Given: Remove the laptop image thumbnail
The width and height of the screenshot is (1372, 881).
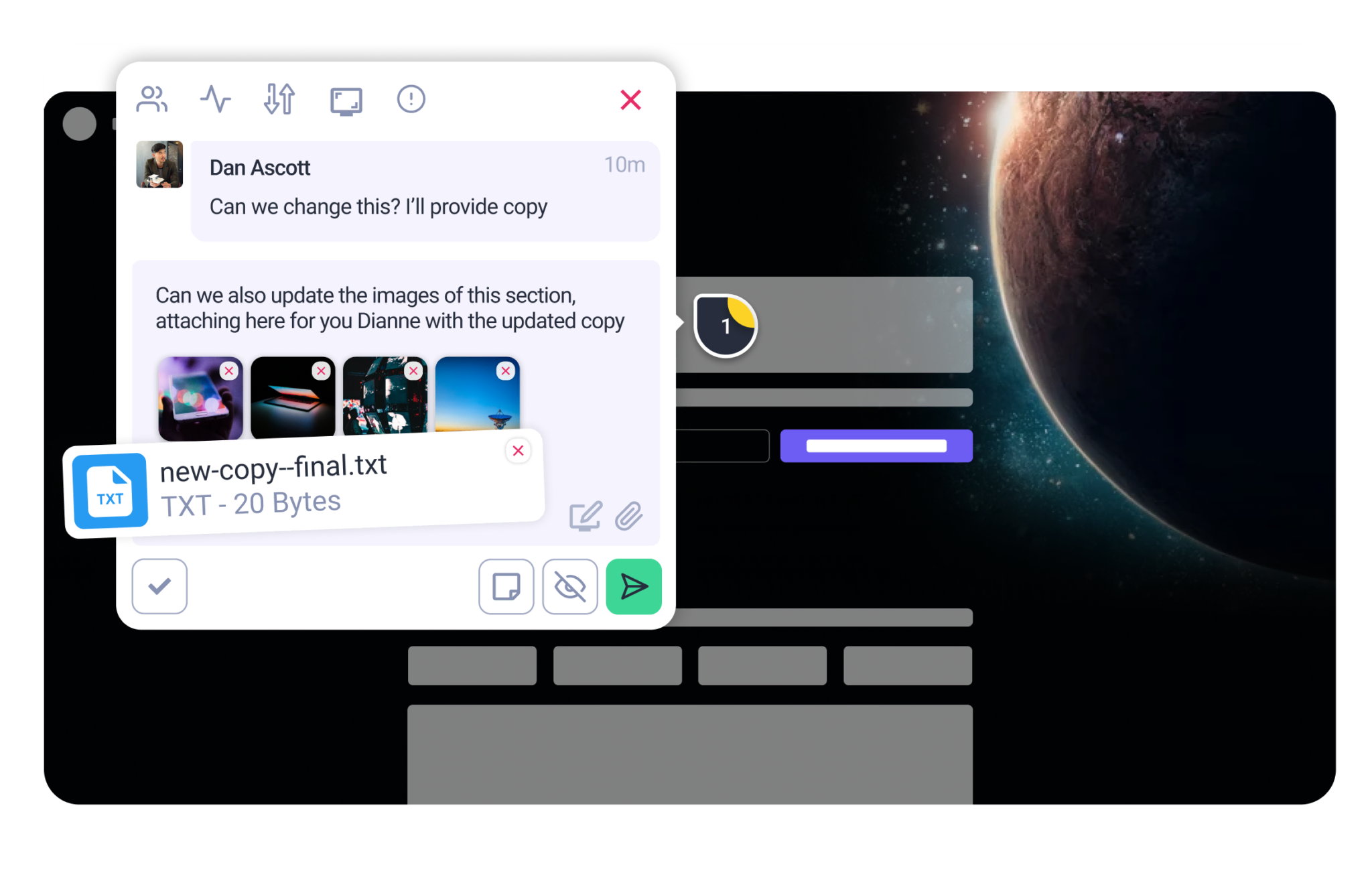Looking at the screenshot, I should tap(322, 370).
